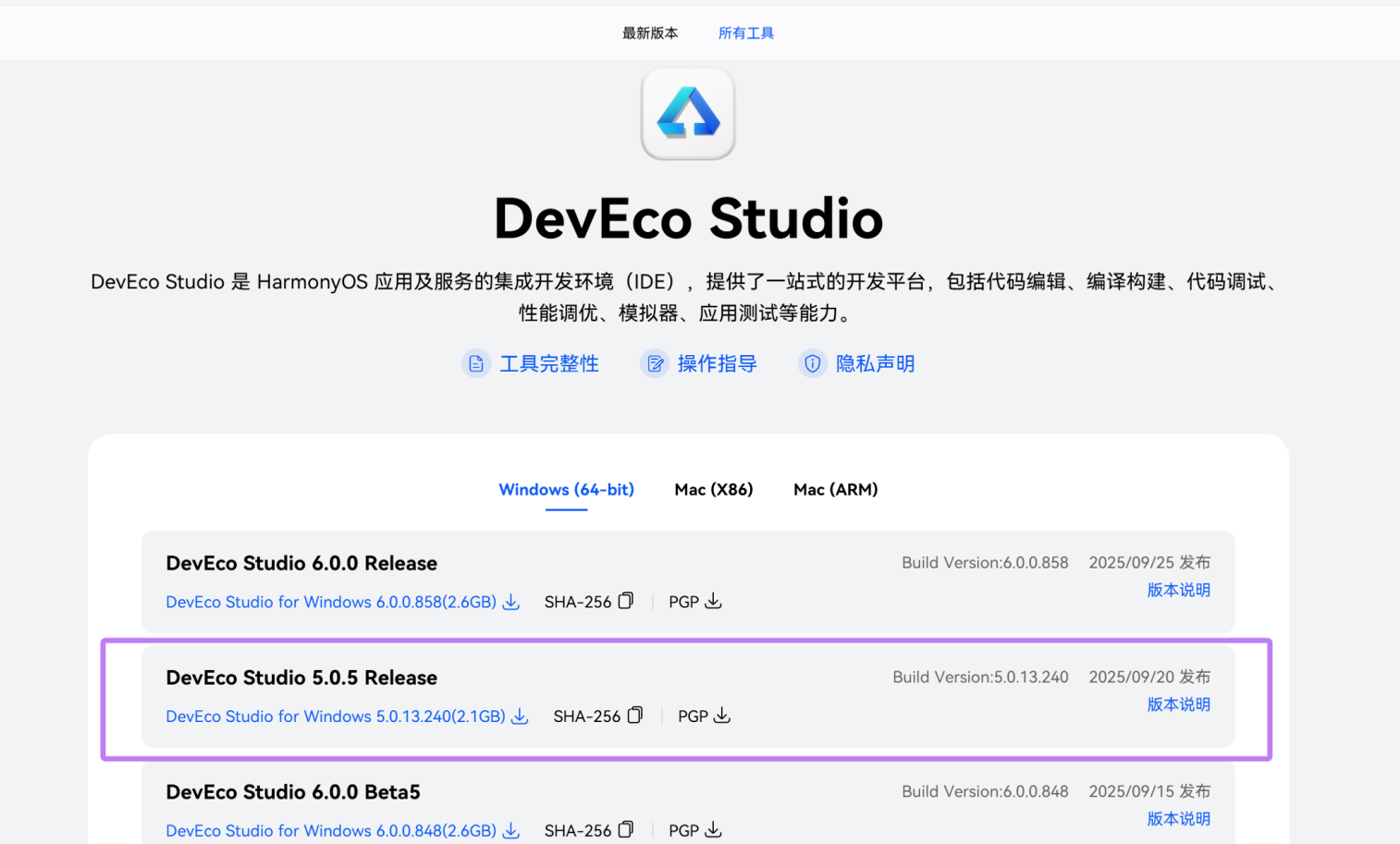Switch to 所有工具 tab
The image size is (1400, 844).
746,33
